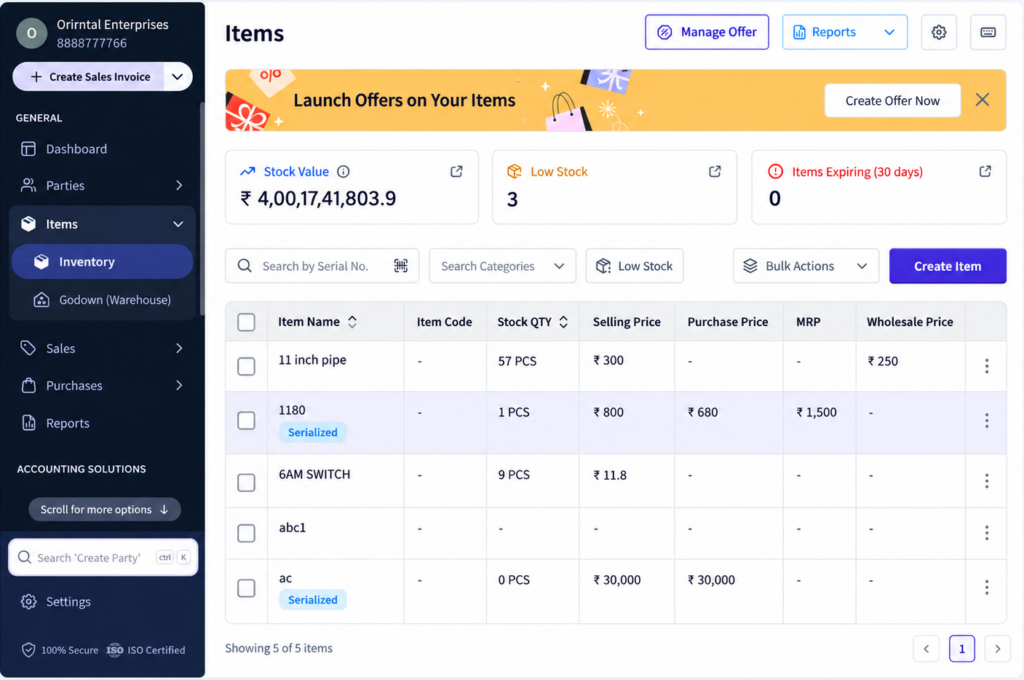Click the 6AM SWITCH item name

click(x=314, y=474)
